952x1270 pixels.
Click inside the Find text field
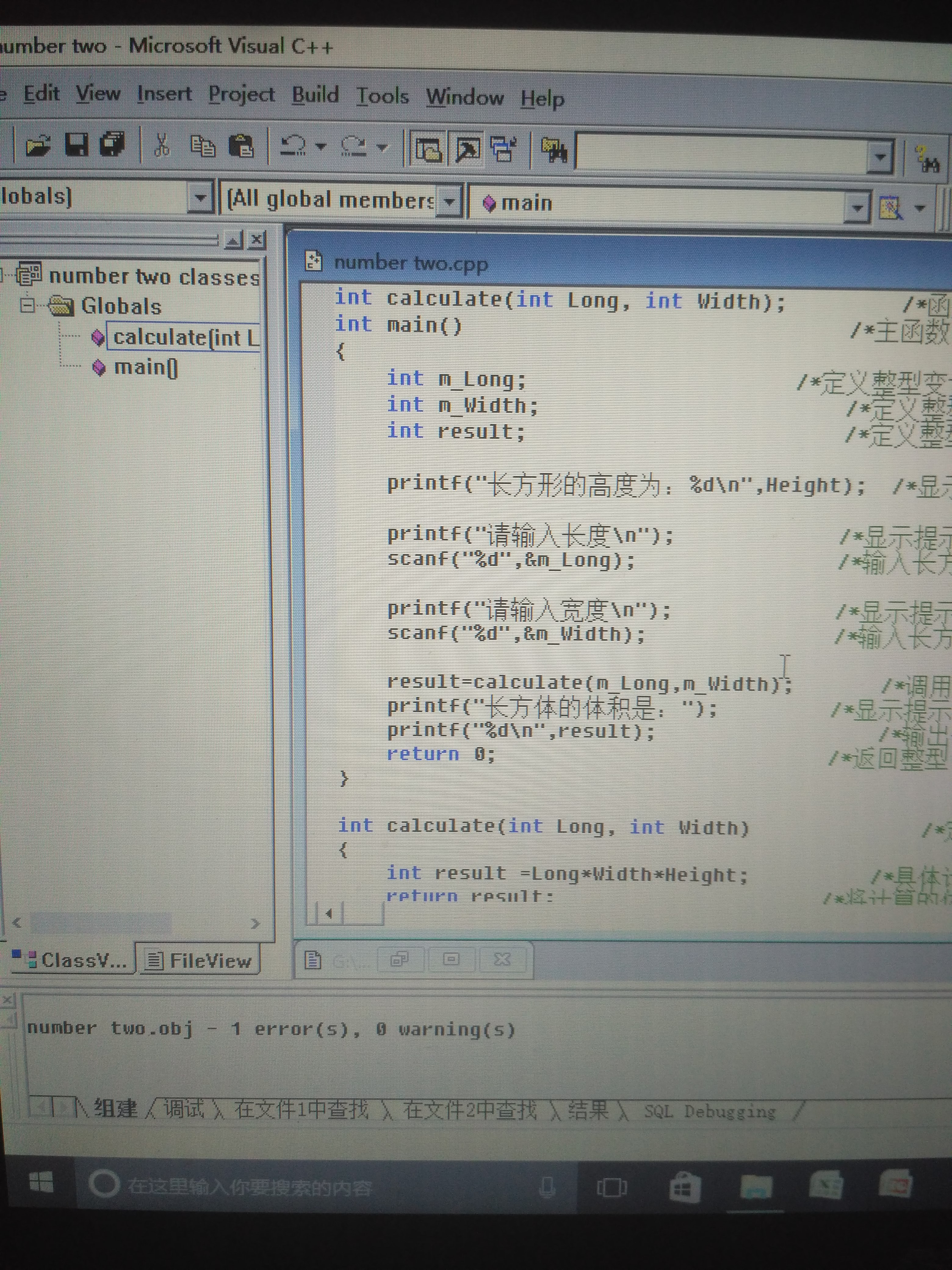[722, 154]
